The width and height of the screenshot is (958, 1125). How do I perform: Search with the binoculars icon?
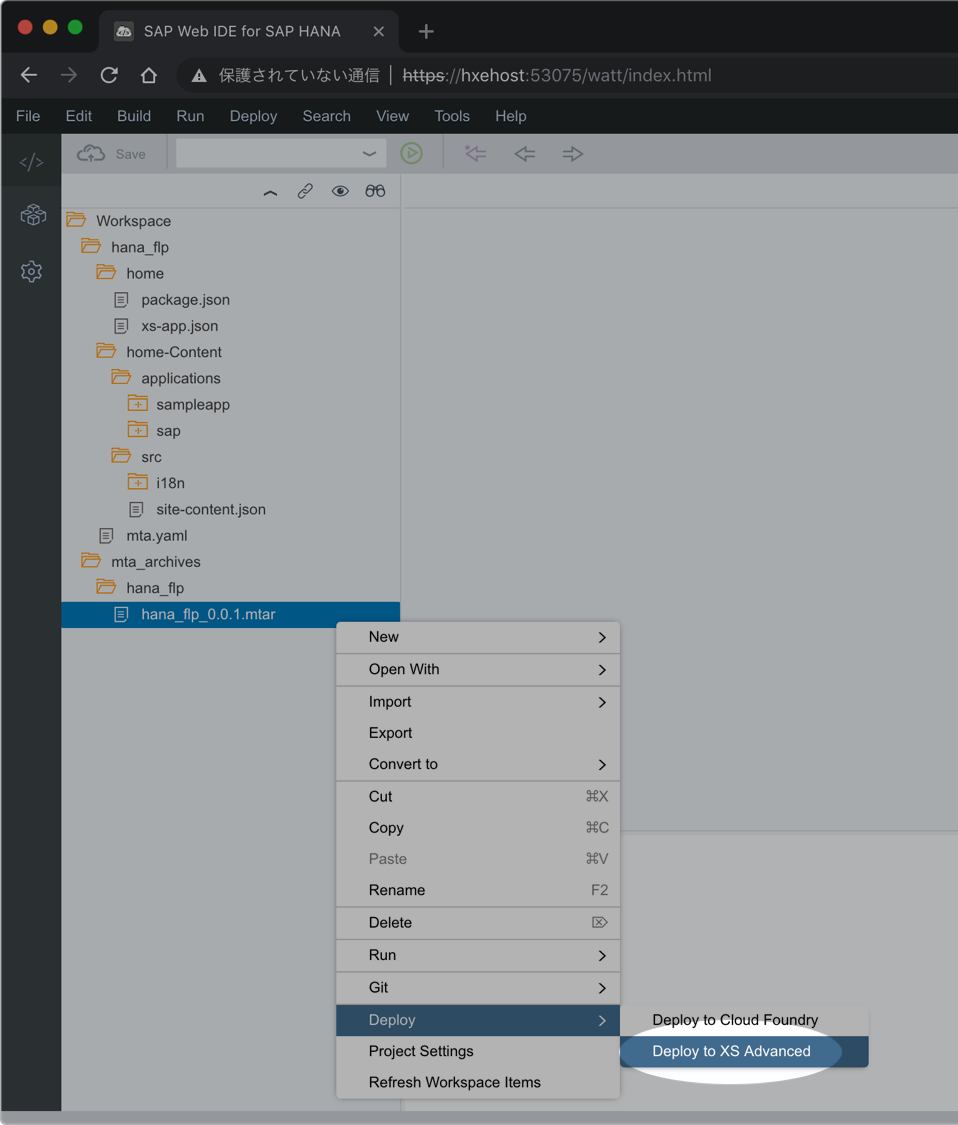point(375,191)
